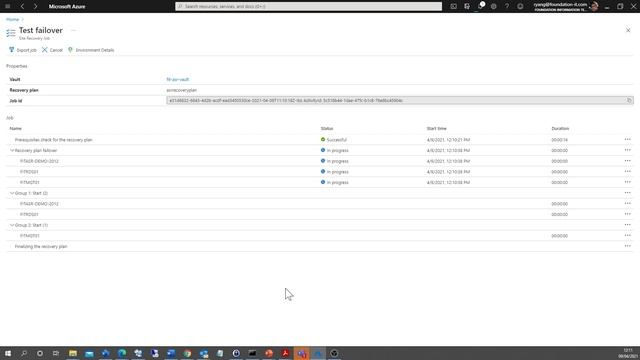Go forward using the browser forward arrow
Viewport: 640px width, 360px height.
coord(36,7)
